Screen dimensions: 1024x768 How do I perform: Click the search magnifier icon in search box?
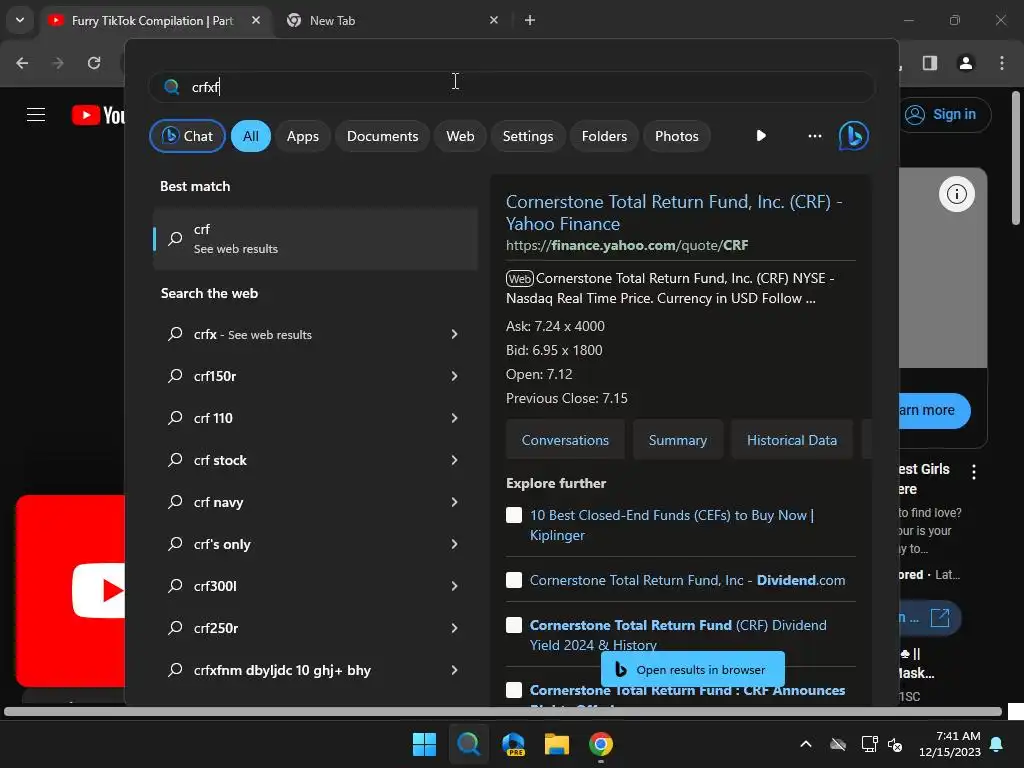point(172,87)
